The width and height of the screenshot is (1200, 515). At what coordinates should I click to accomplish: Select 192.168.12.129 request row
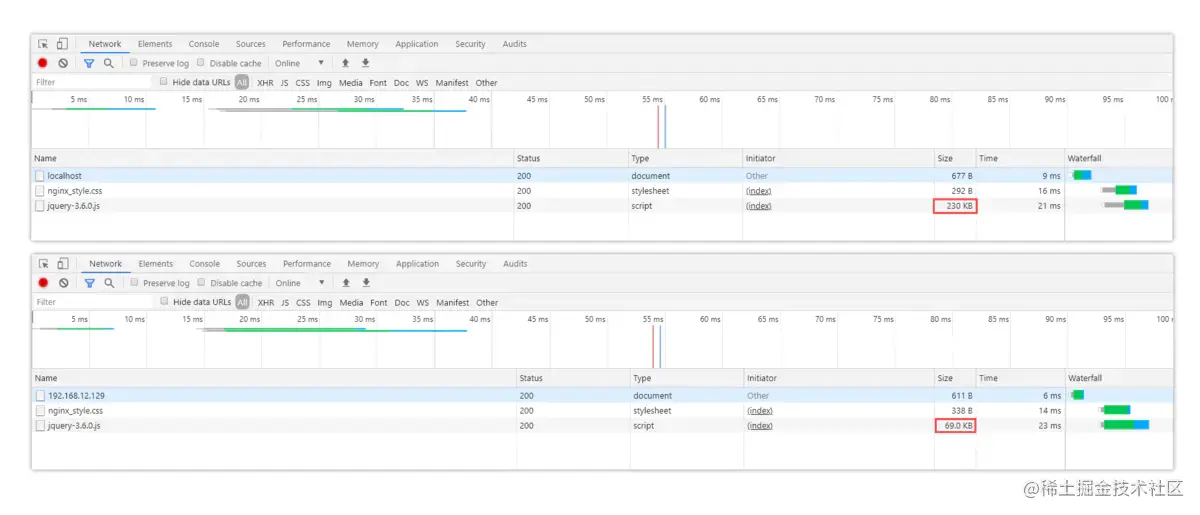click(x=602, y=396)
